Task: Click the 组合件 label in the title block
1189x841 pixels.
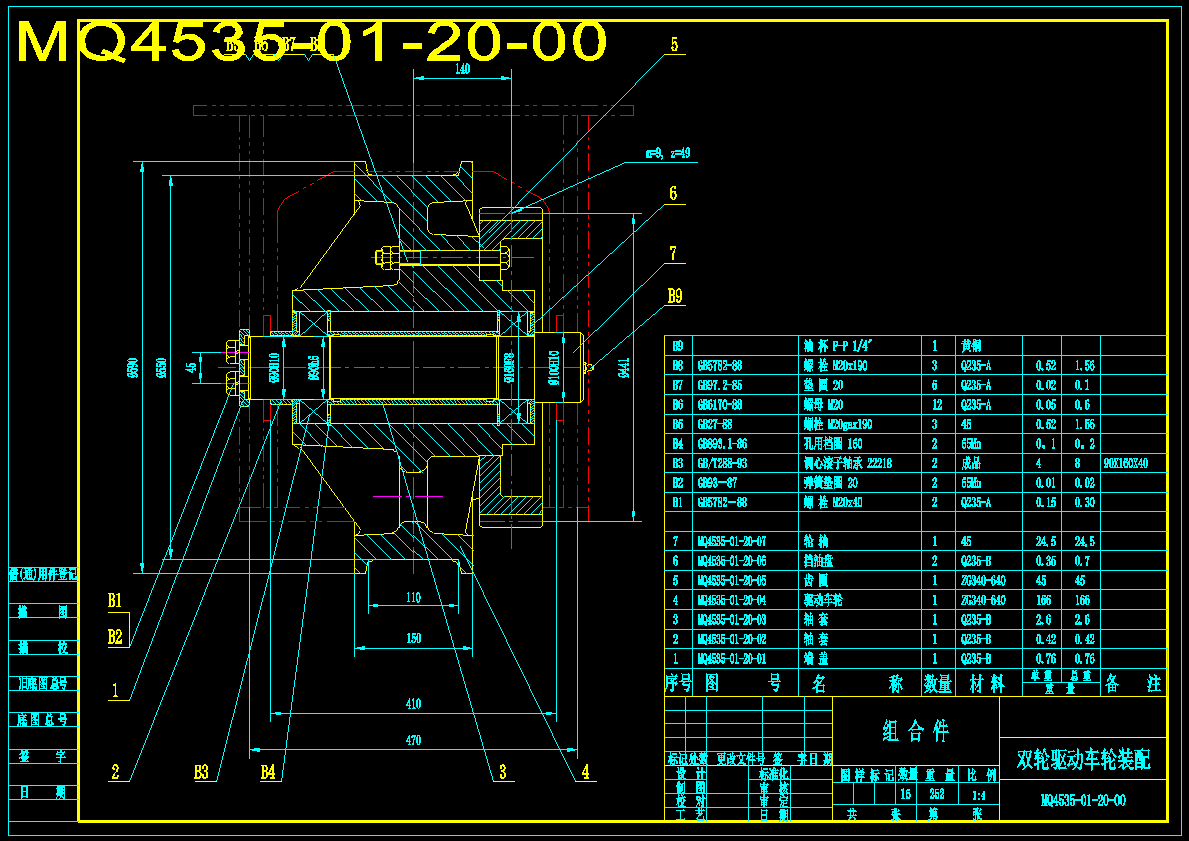Action: (915, 731)
